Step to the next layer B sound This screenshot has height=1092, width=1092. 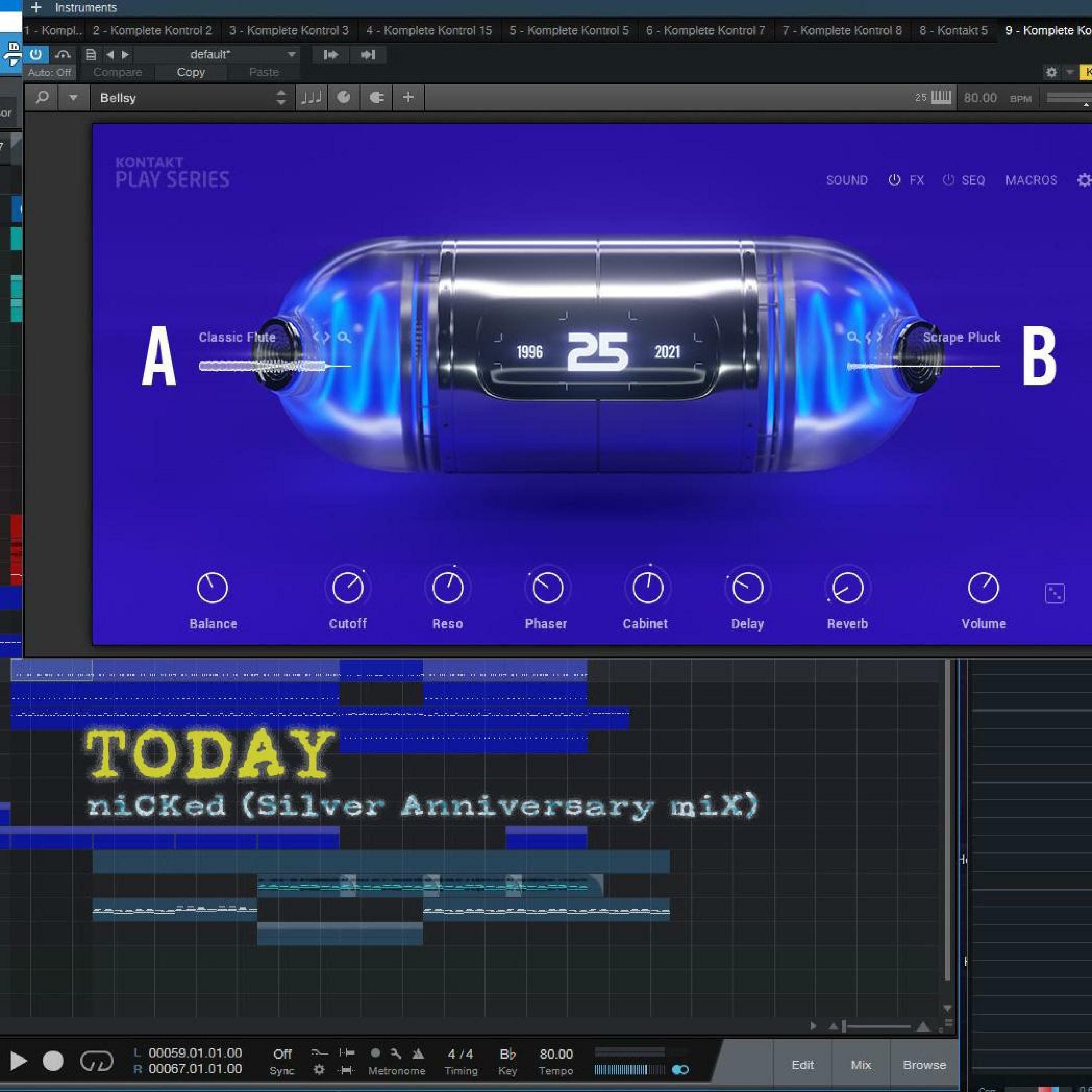[x=879, y=337]
